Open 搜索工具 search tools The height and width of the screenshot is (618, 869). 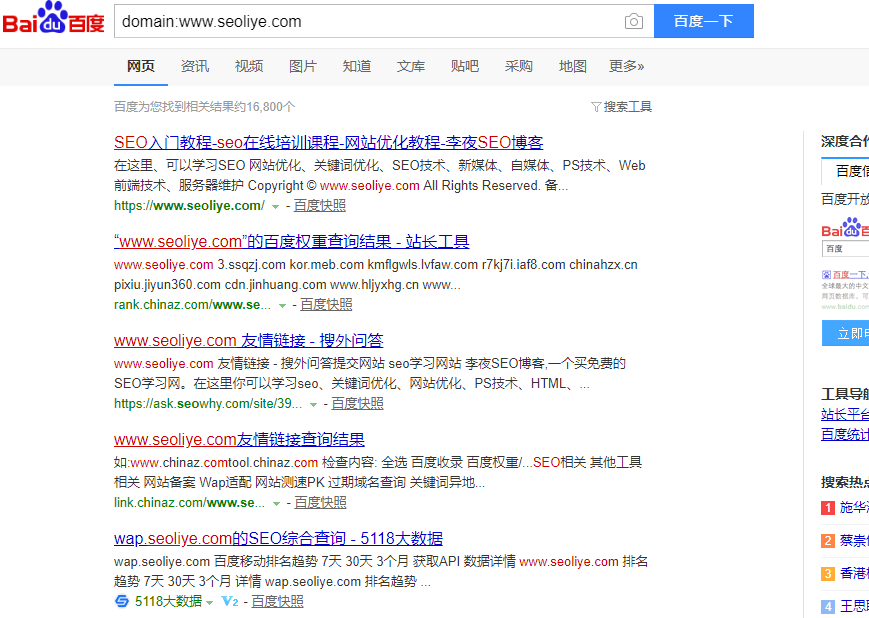627,107
